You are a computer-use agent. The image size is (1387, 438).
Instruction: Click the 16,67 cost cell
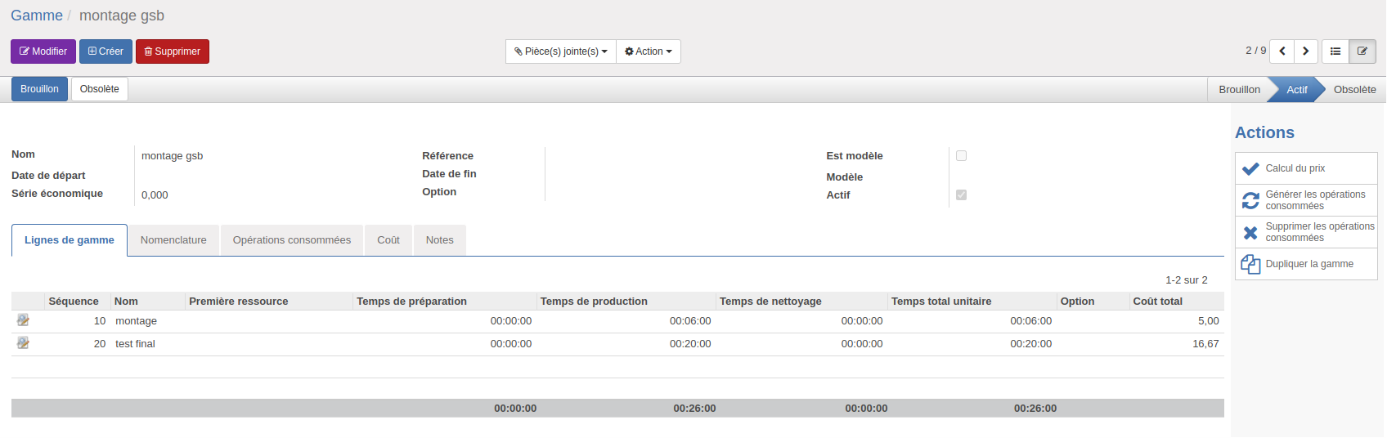1205,343
